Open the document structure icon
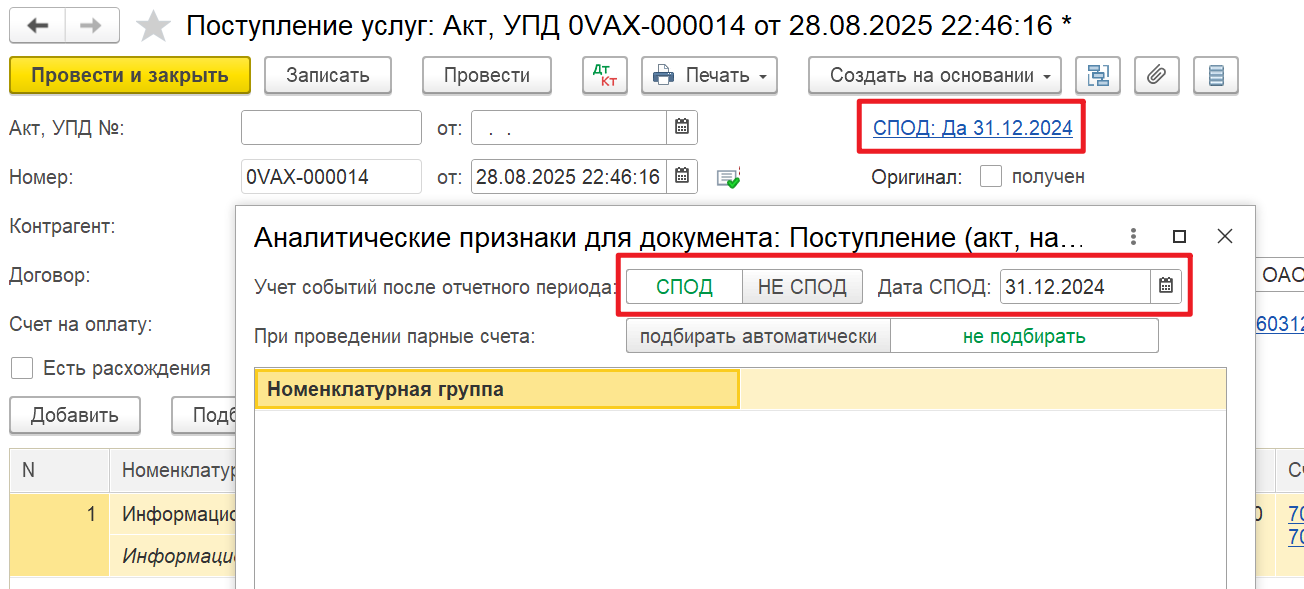This screenshot has width=1304, height=589. [x=1097, y=75]
